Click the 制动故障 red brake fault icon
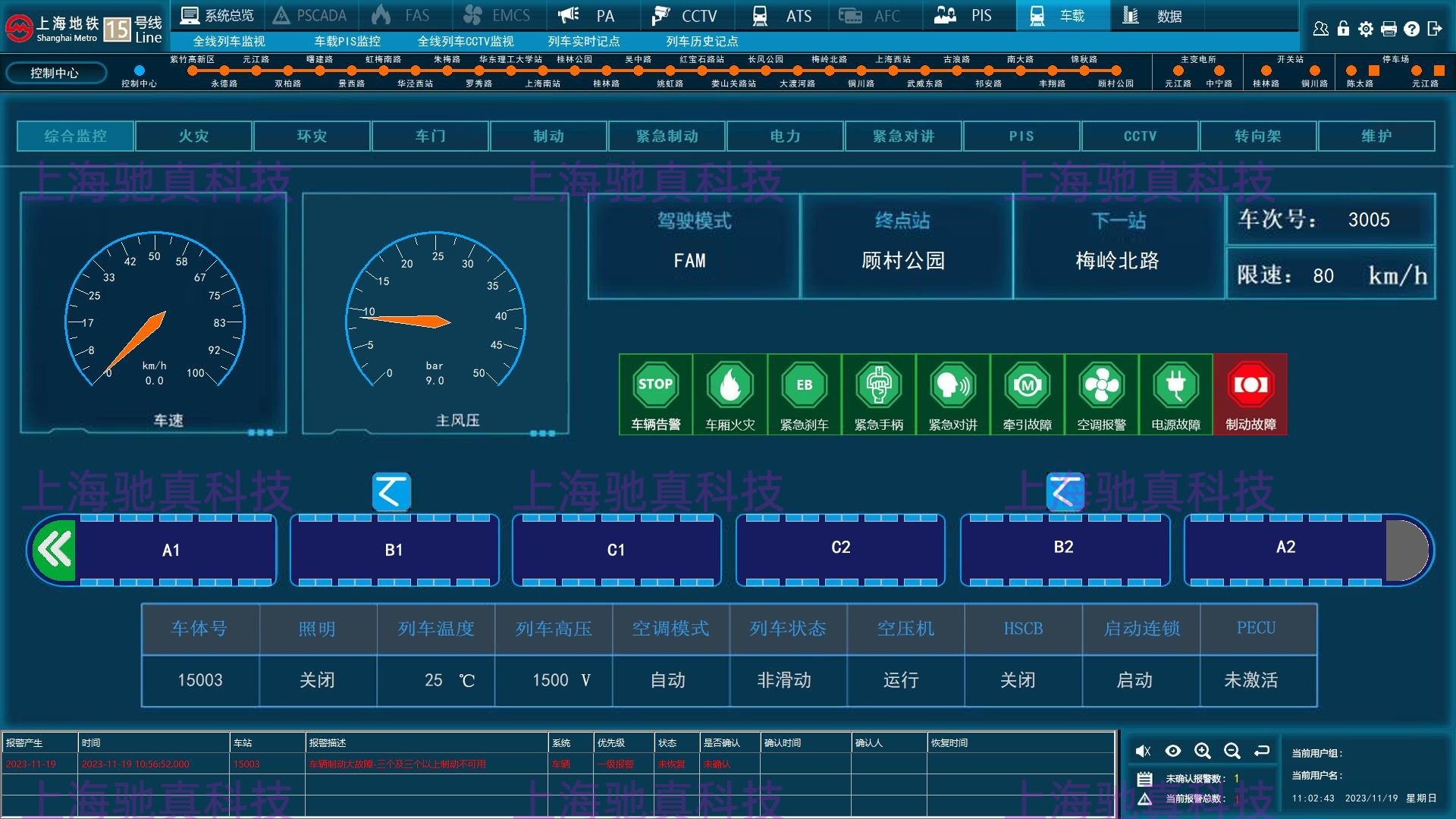Screen dimensions: 1456x819 tap(1250, 386)
